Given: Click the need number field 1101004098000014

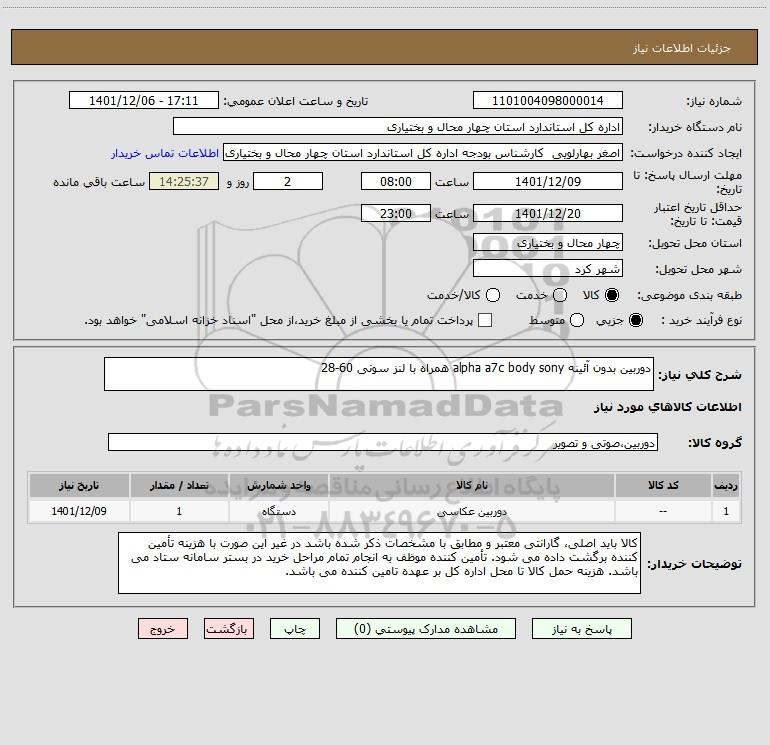Looking at the screenshot, I should pos(548,100).
